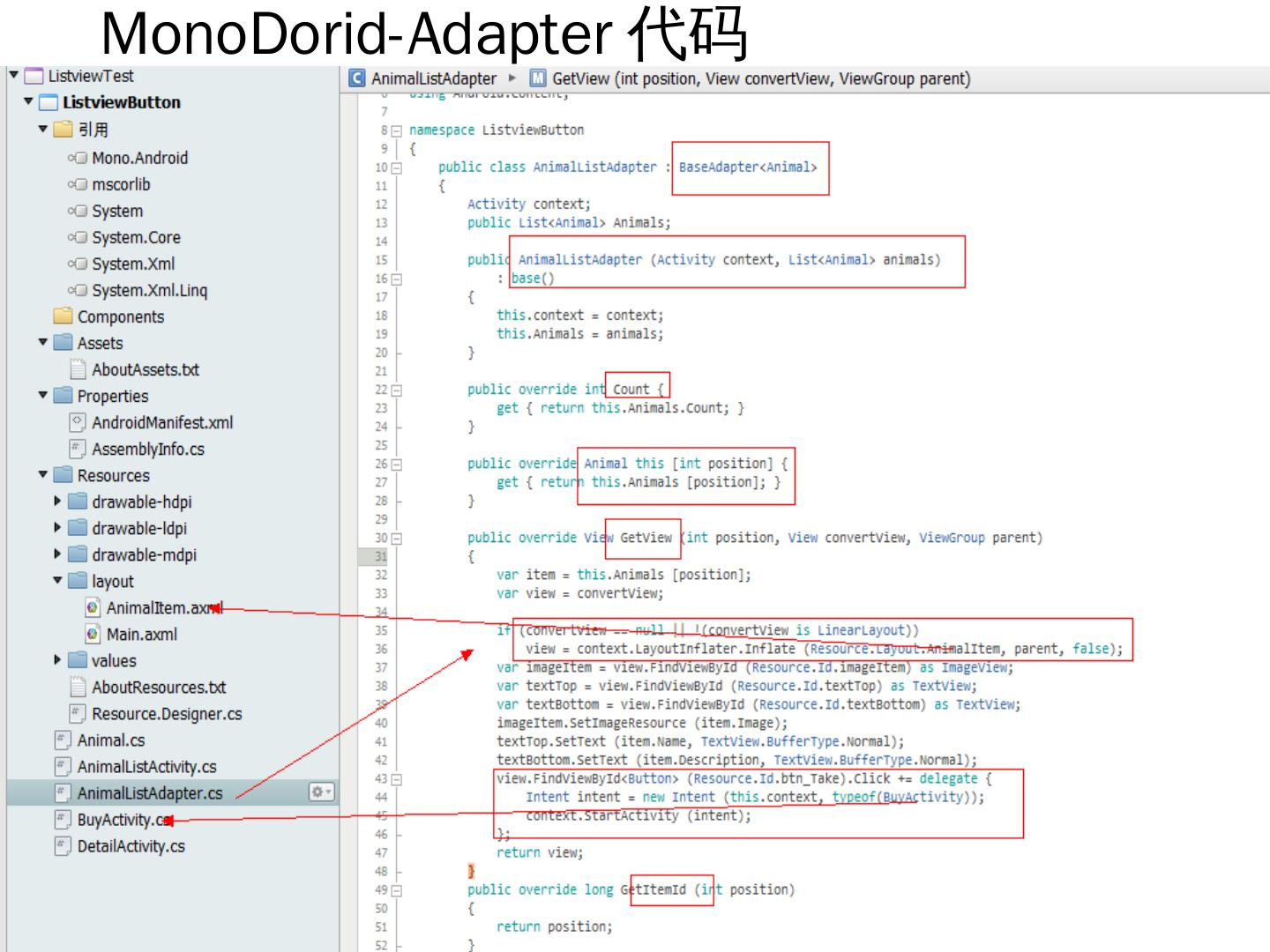Fold the constructor block at line 16
Screen dimensions: 1270x952
tap(397, 279)
